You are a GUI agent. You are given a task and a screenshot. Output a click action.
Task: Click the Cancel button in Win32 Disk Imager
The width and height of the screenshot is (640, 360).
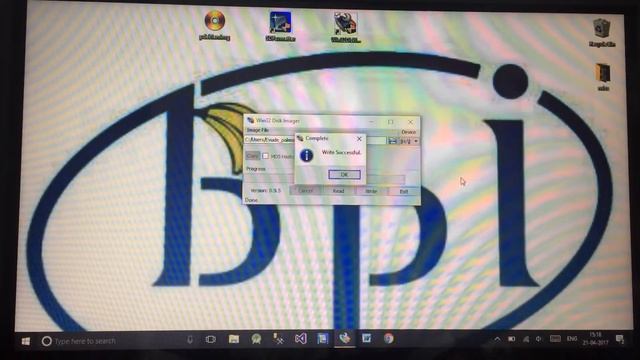[x=306, y=191]
